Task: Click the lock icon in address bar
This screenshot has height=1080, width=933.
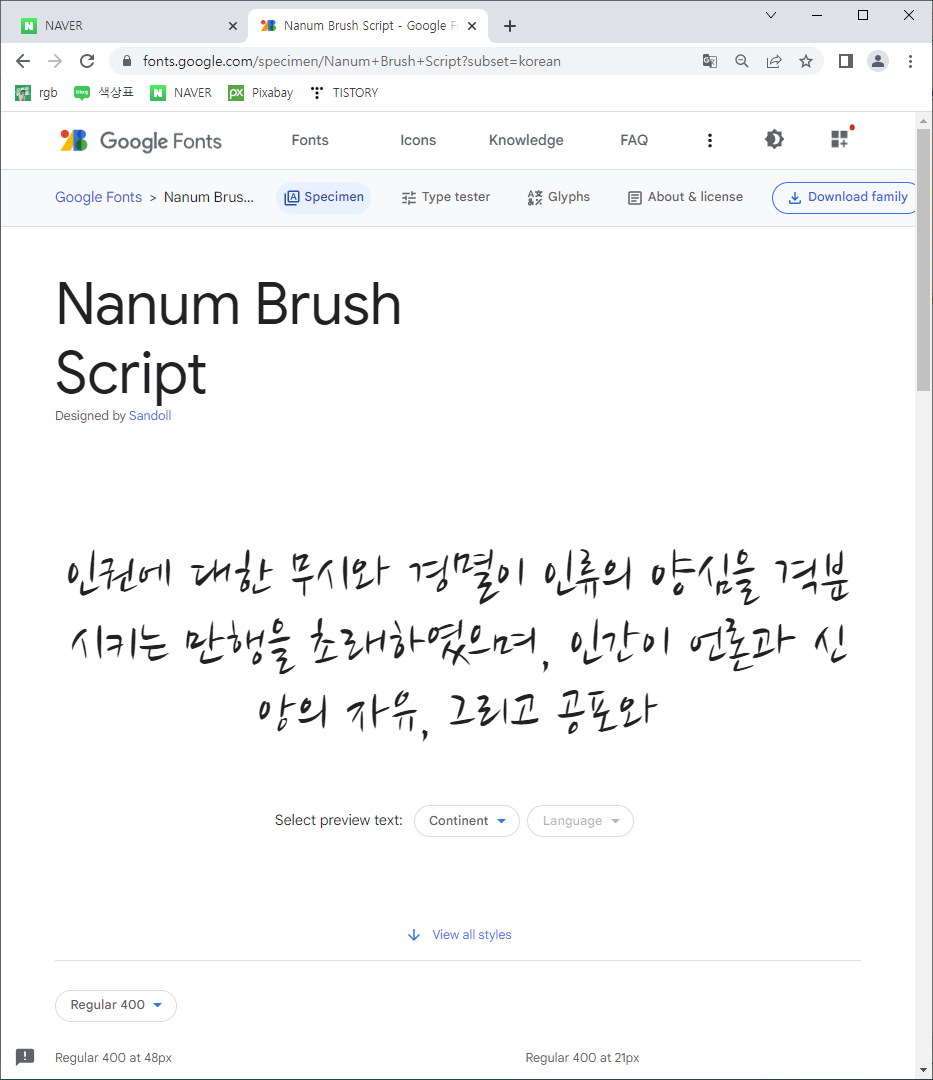Action: pyautogui.click(x=127, y=61)
